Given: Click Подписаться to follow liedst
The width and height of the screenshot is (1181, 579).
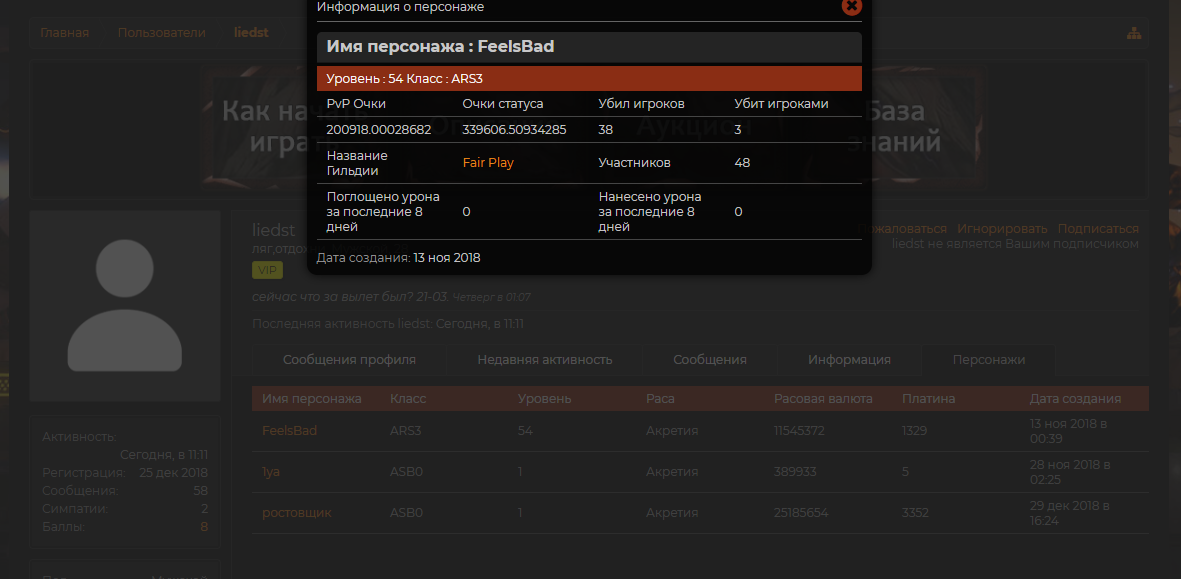Looking at the screenshot, I should pos(1098,229).
